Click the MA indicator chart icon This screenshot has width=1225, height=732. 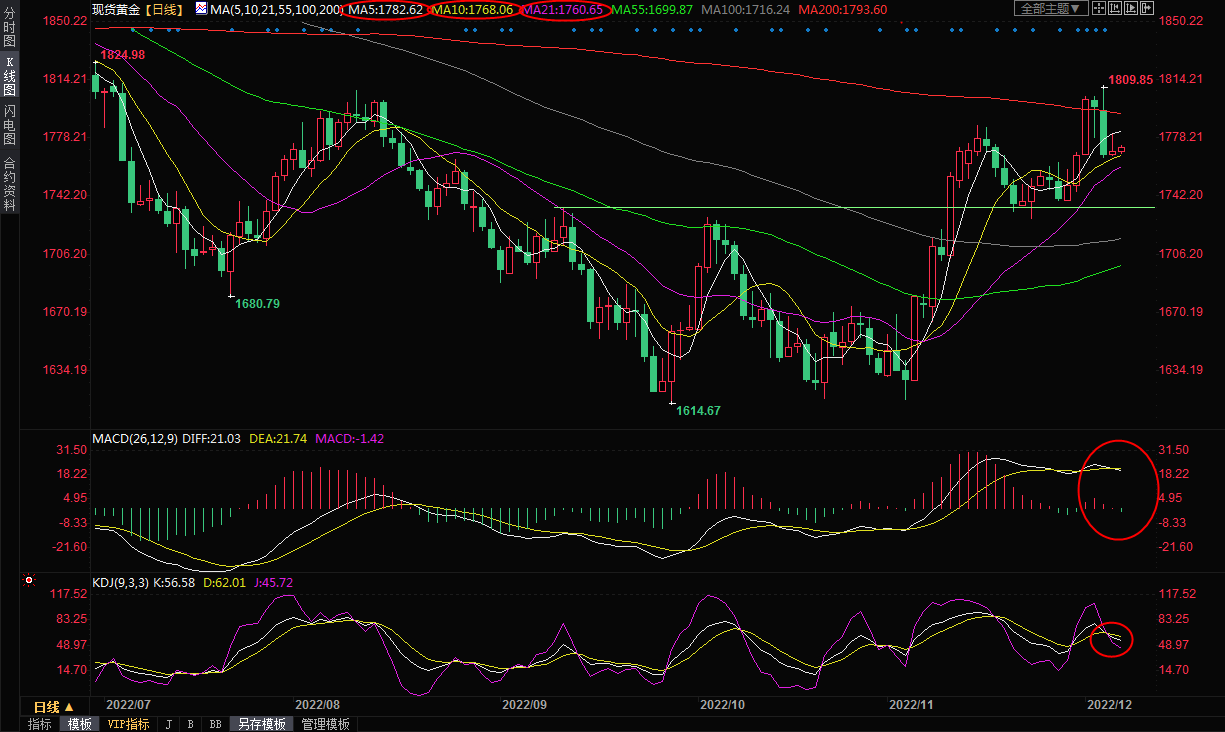coord(201,9)
